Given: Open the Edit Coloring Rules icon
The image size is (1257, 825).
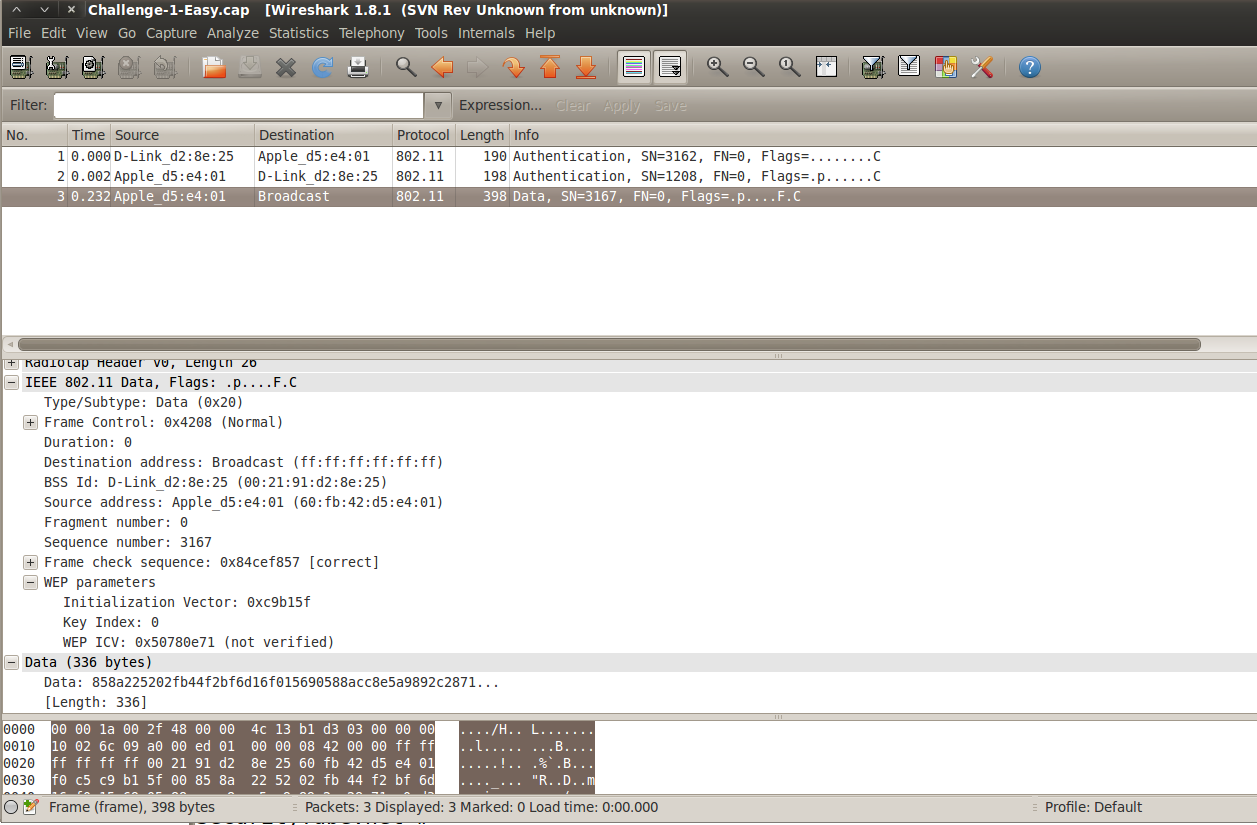Looking at the screenshot, I should (x=945, y=67).
